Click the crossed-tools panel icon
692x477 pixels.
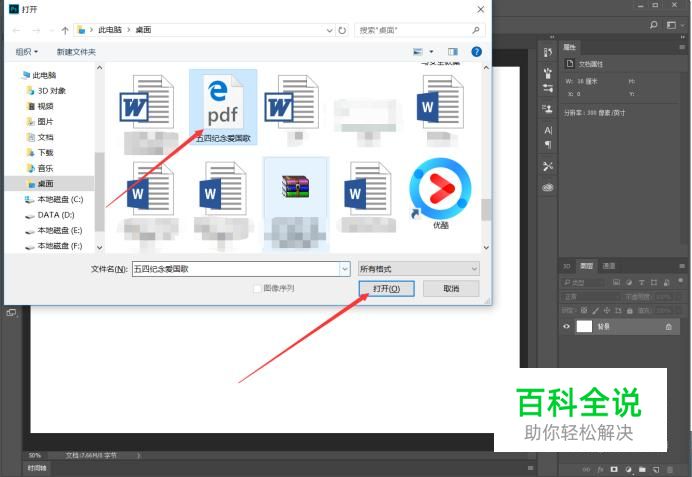(548, 166)
